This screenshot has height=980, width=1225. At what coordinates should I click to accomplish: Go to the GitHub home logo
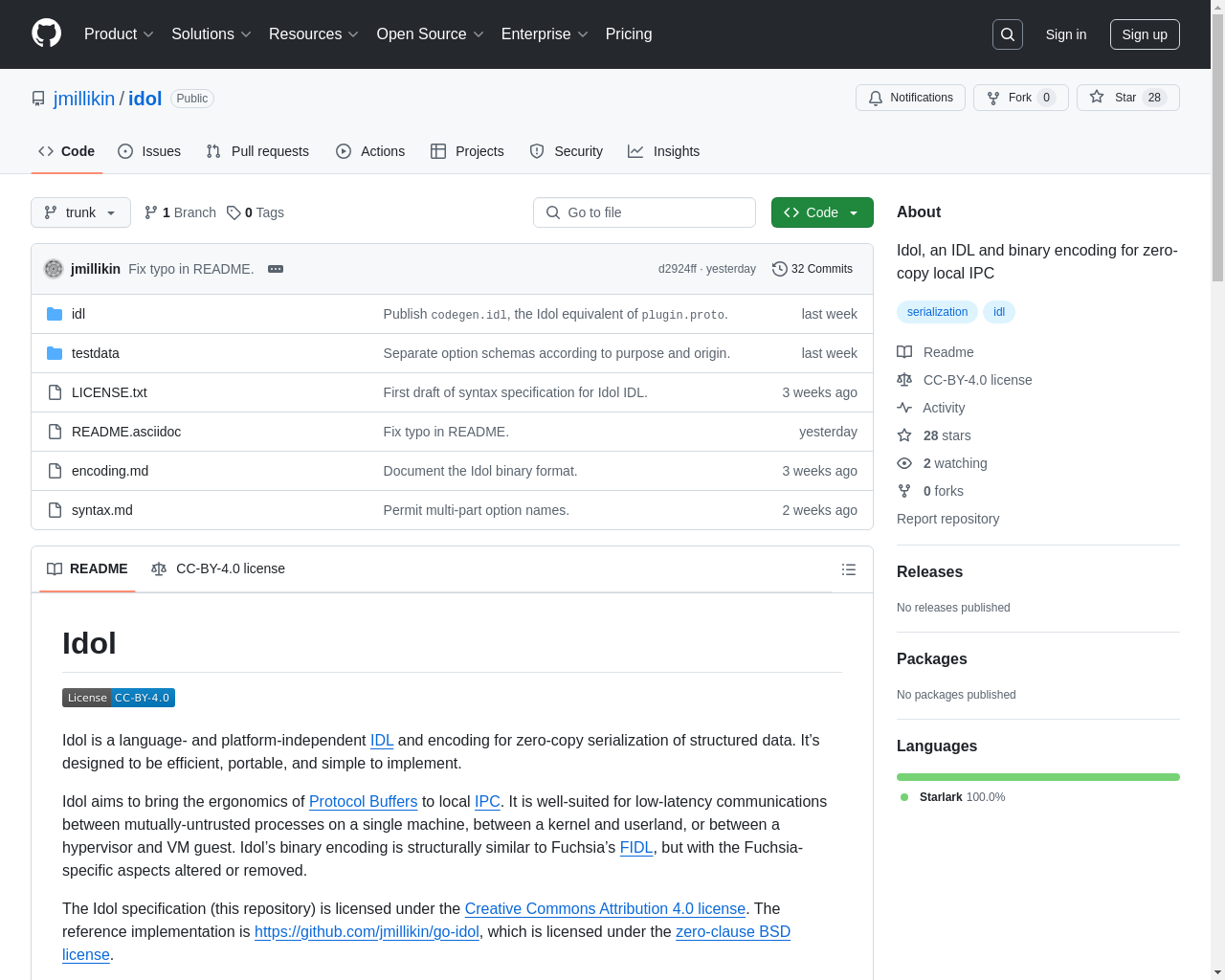(46, 33)
